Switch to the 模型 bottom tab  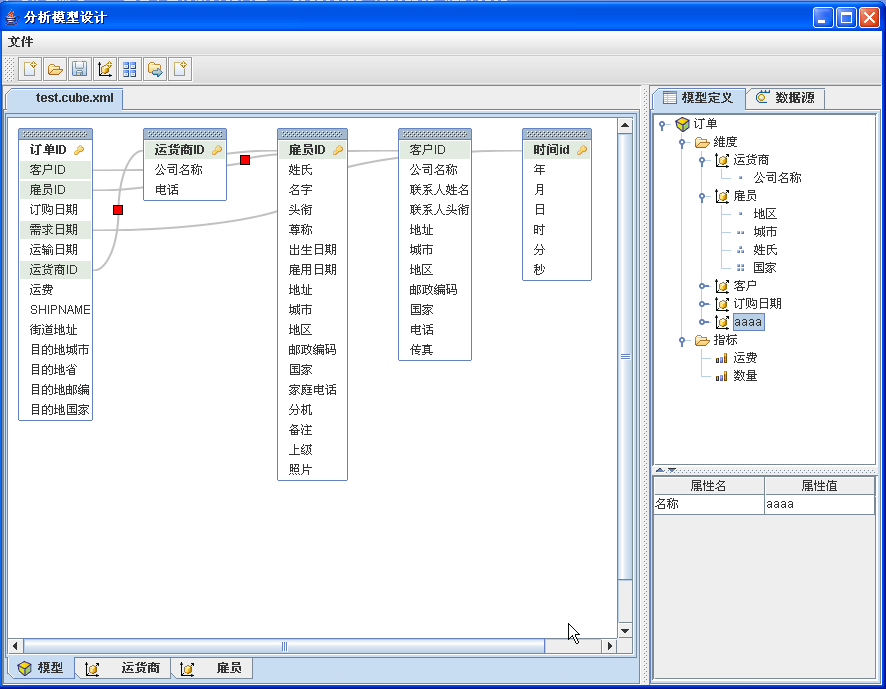point(41,668)
